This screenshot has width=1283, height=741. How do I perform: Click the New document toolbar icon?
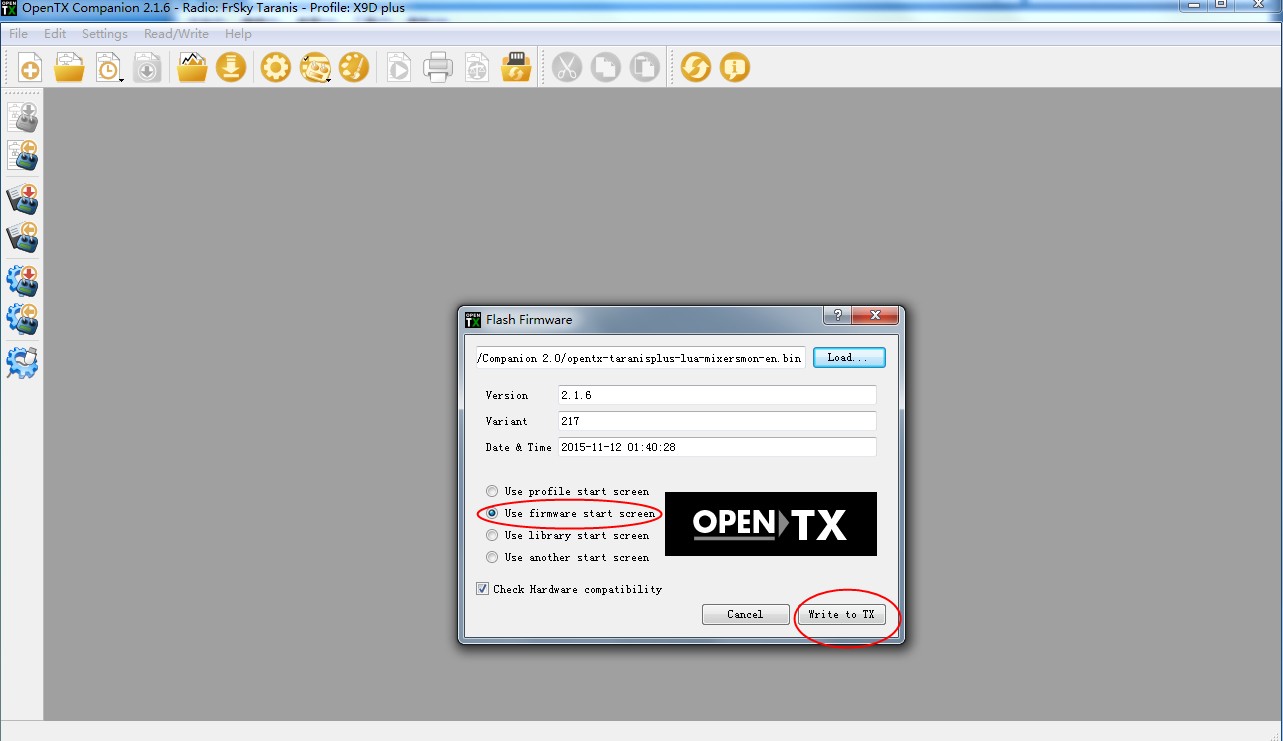pos(30,68)
